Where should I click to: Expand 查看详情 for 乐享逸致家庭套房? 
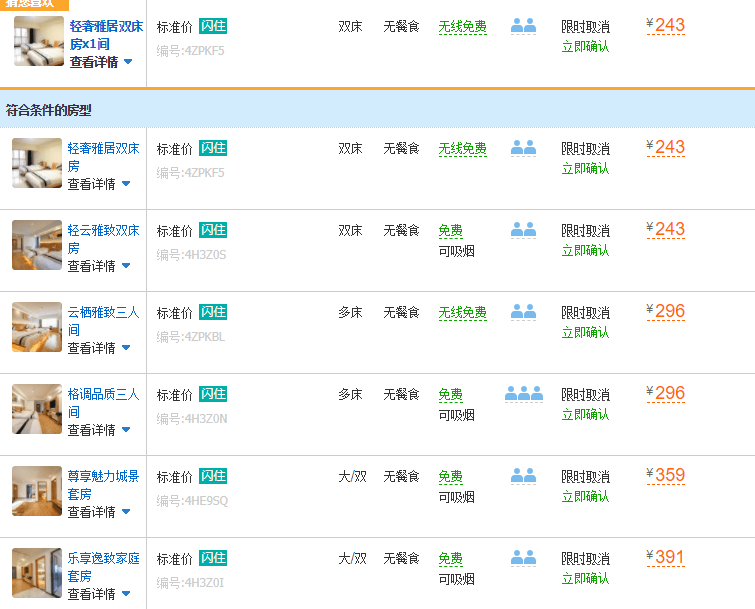click(x=99, y=594)
